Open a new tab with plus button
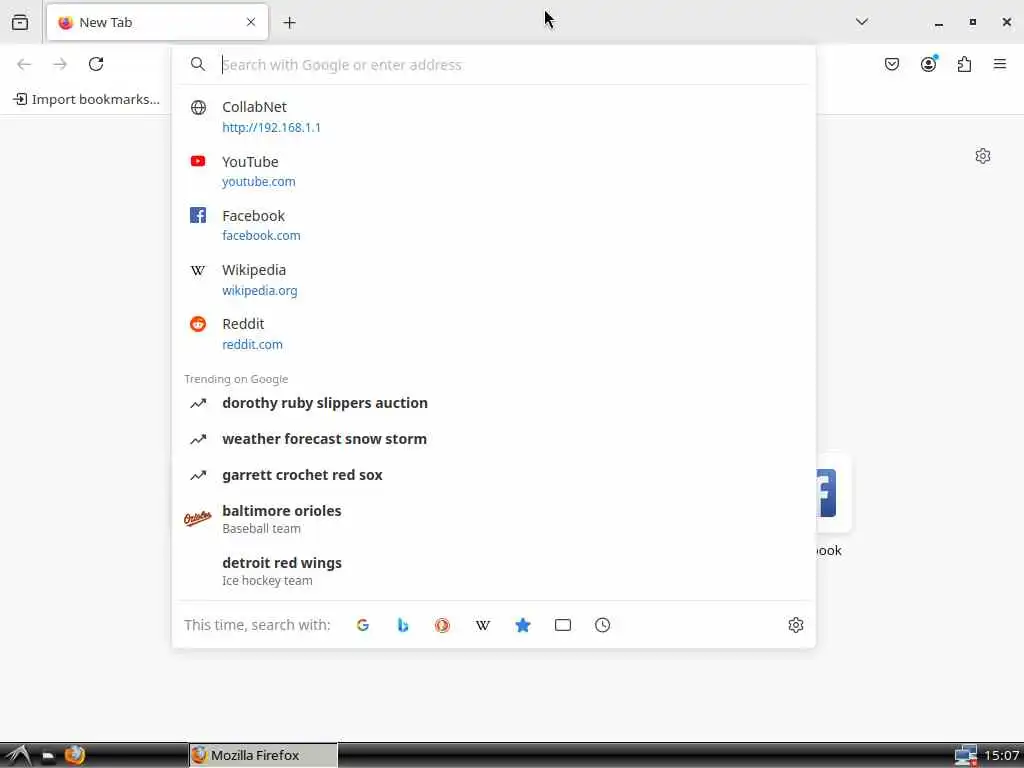 pos(289,23)
